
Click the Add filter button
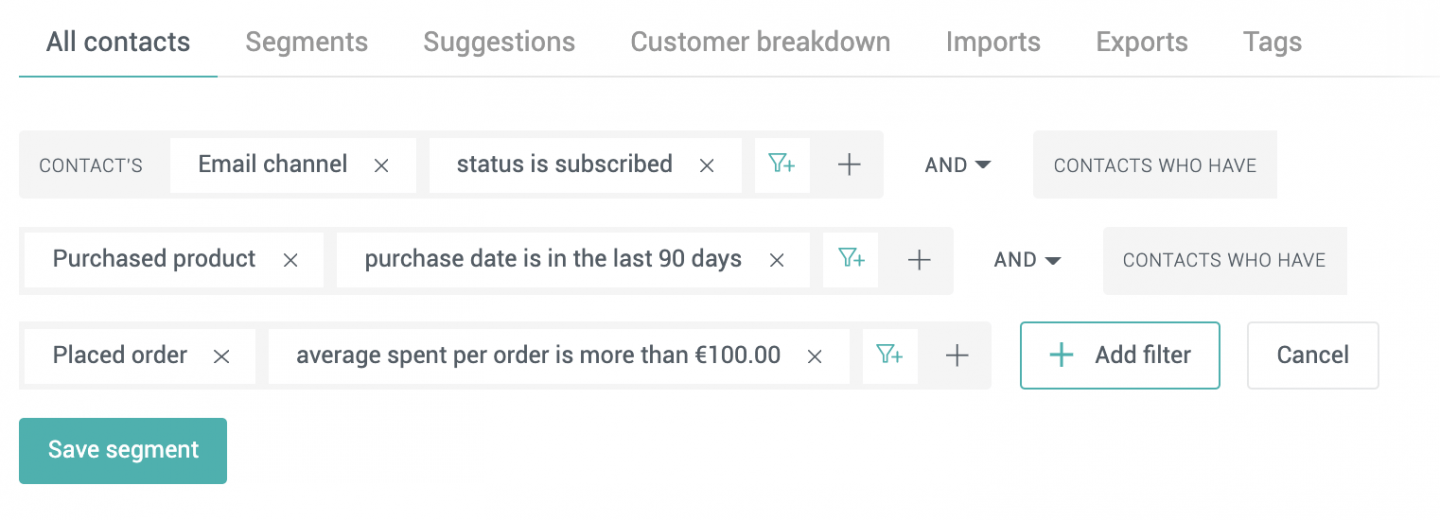coord(1120,355)
